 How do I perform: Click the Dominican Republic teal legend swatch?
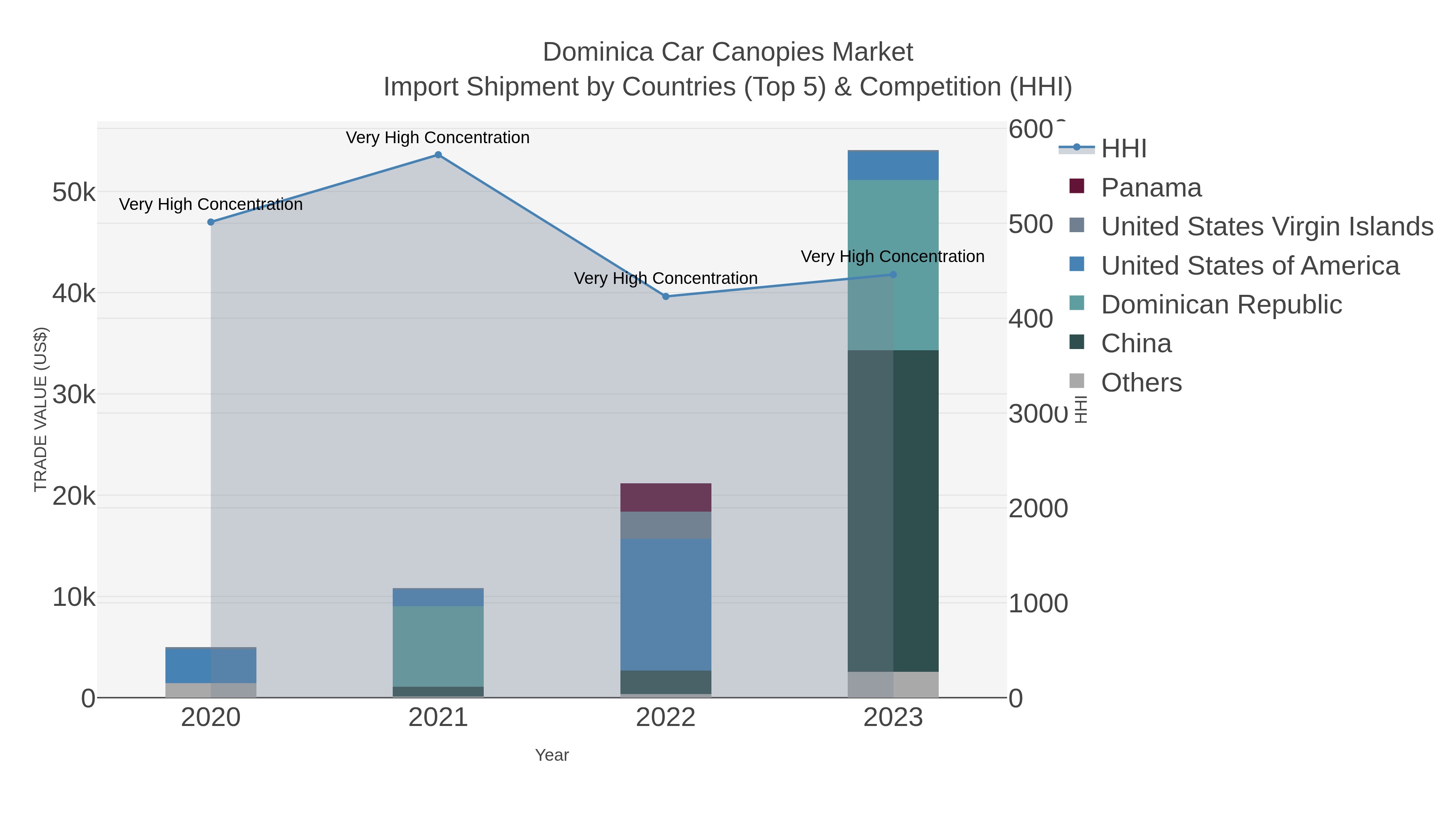pyautogui.click(x=1077, y=303)
